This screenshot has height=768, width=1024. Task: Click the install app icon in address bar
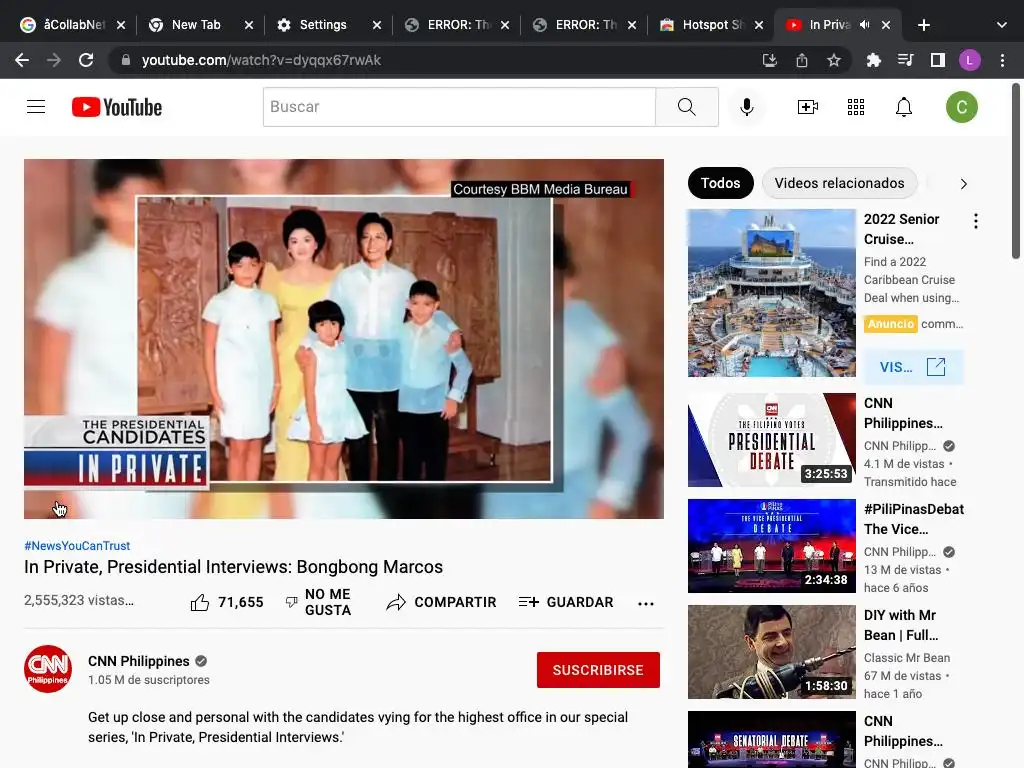tap(770, 60)
